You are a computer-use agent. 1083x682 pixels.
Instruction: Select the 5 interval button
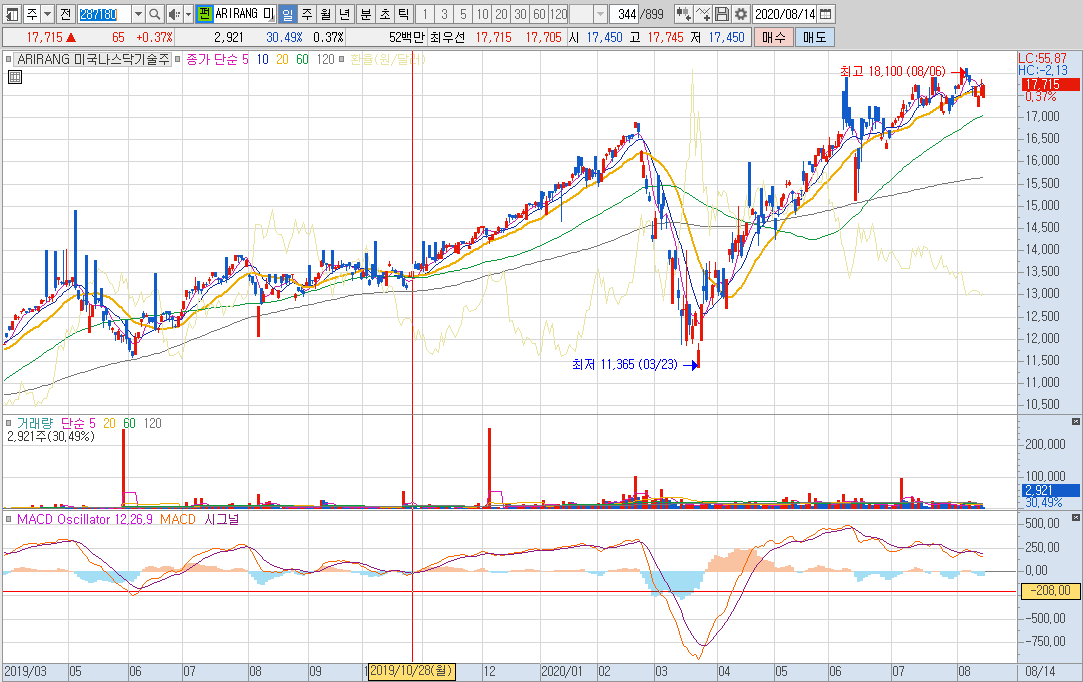(463, 14)
